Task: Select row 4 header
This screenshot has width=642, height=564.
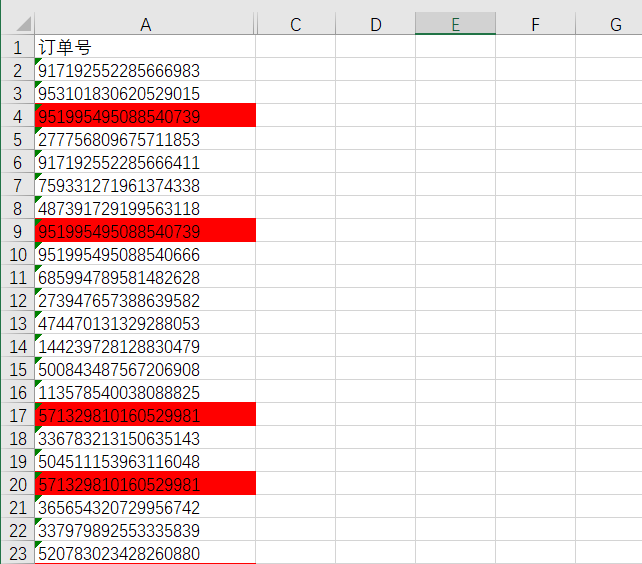Action: [x=18, y=116]
